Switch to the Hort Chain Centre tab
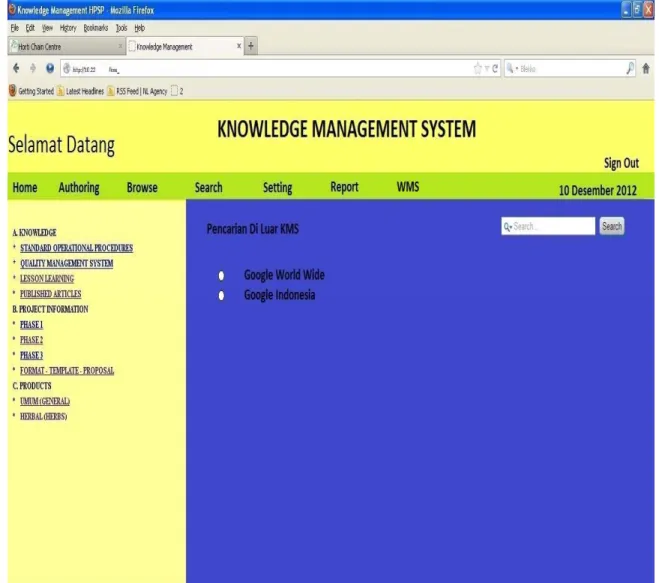The height and width of the screenshot is (583, 659). click(x=66, y=46)
